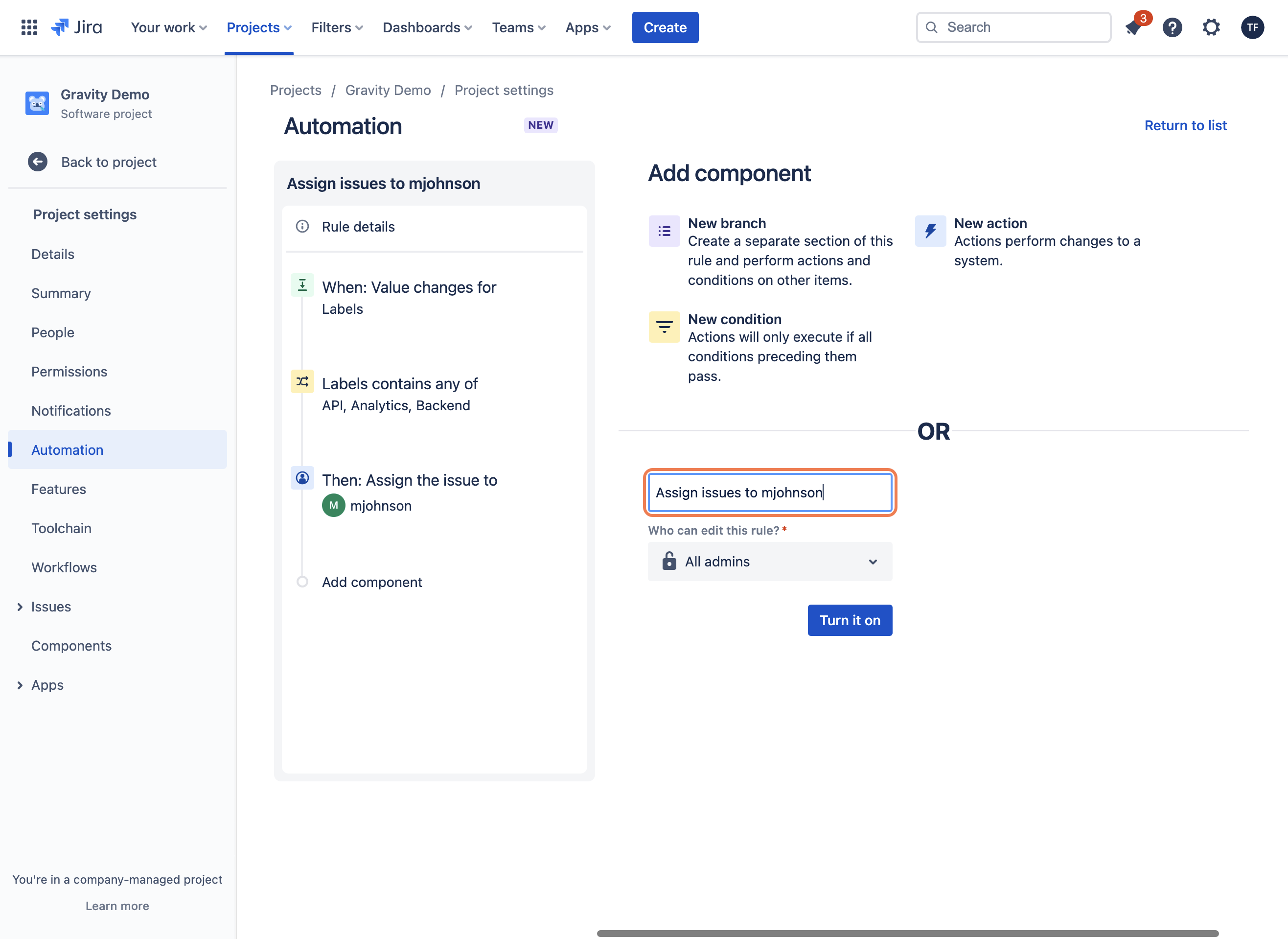
Task: Click the Turn it on button
Action: (850, 620)
